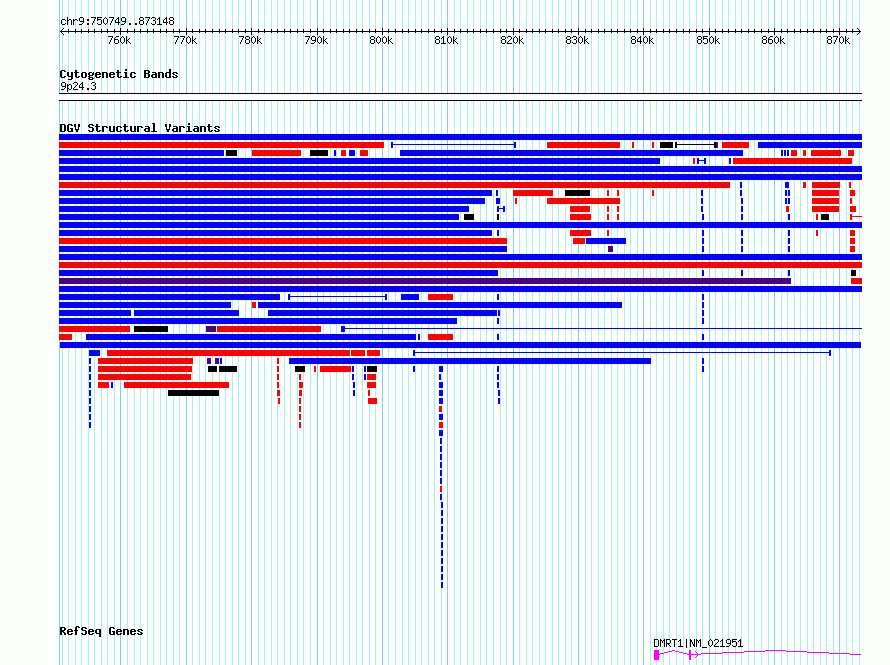This screenshot has width=890, height=665.
Task: Open the Cytogenetic Bands track title
Action: coord(119,74)
